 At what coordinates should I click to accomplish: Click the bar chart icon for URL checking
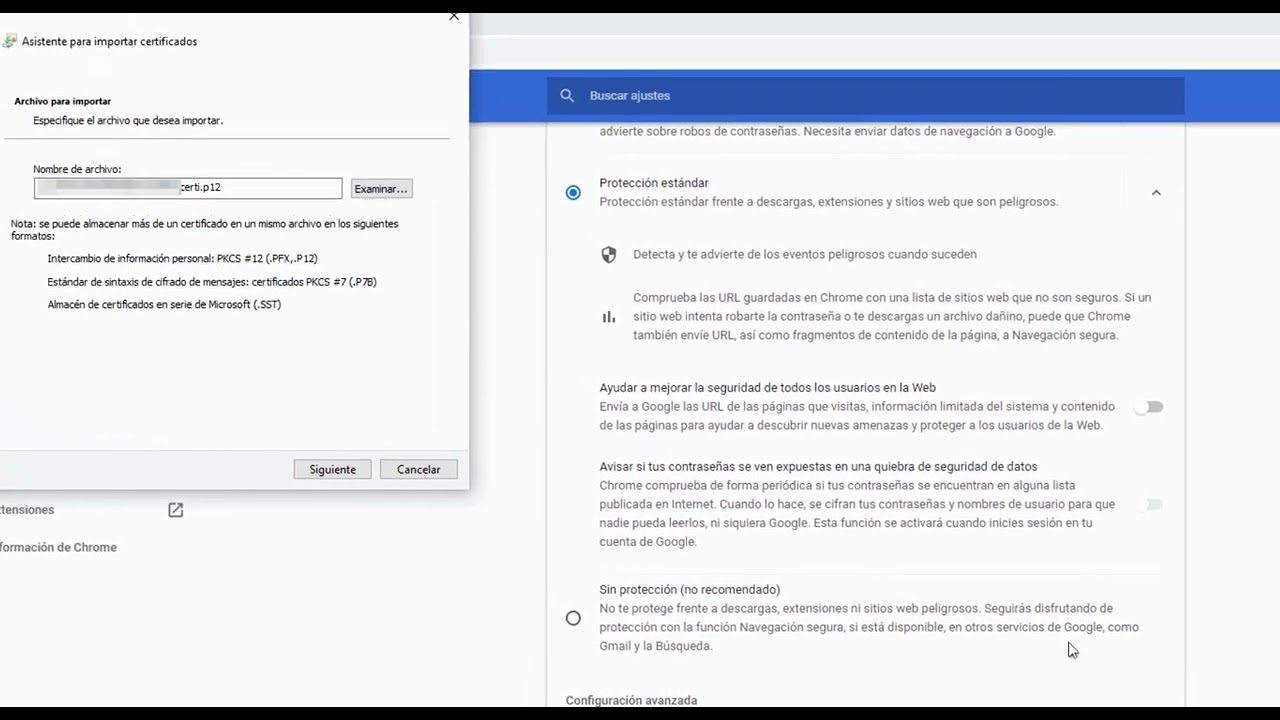point(608,316)
